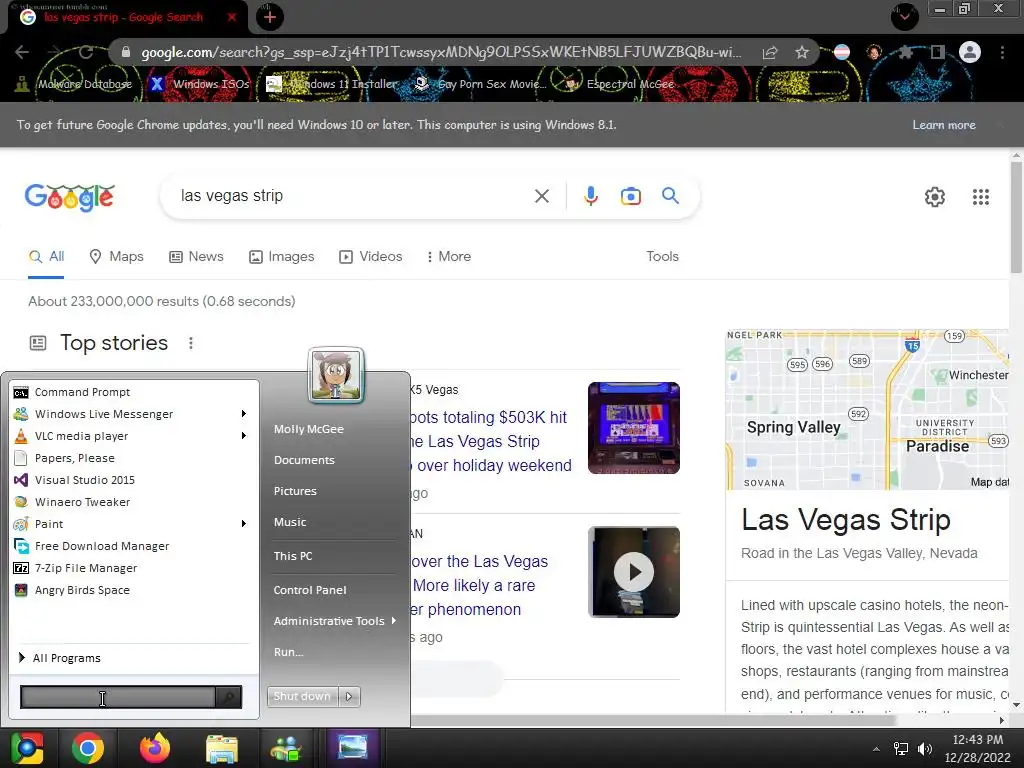The image size is (1024, 768).
Task: Expand VLC media player submenu arrow
Action: click(244, 436)
